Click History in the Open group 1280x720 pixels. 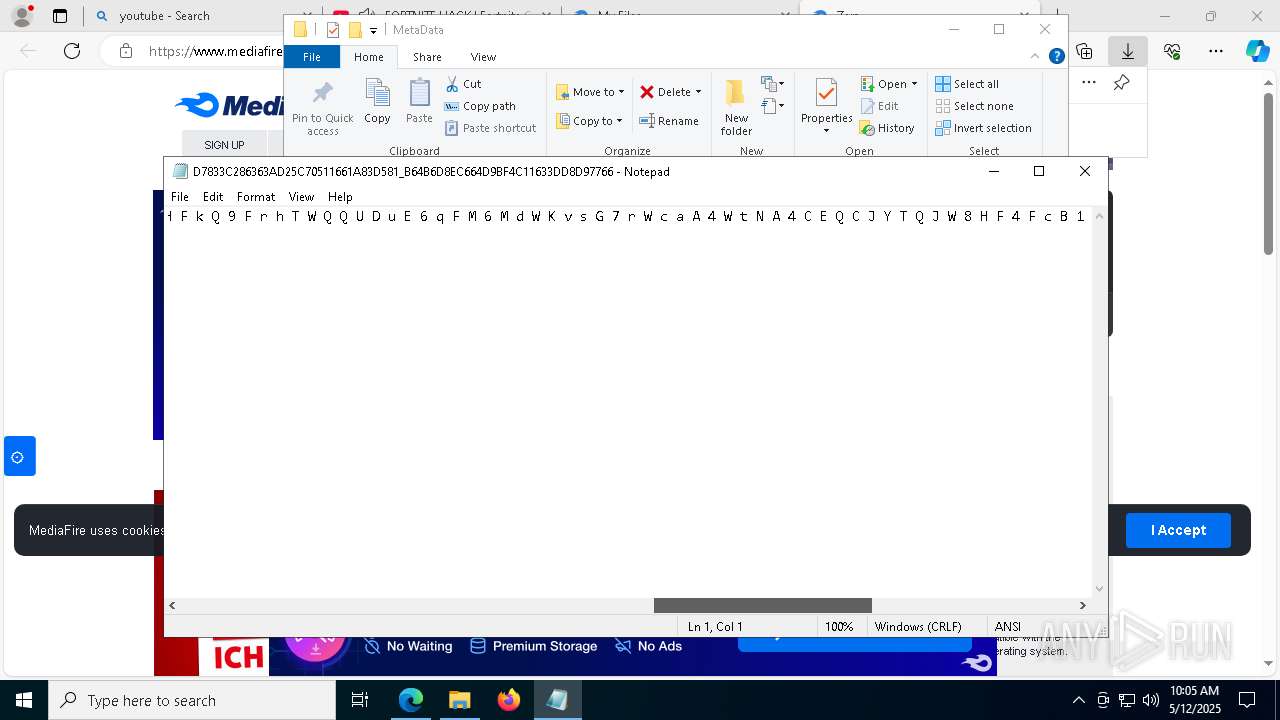[x=887, y=128]
